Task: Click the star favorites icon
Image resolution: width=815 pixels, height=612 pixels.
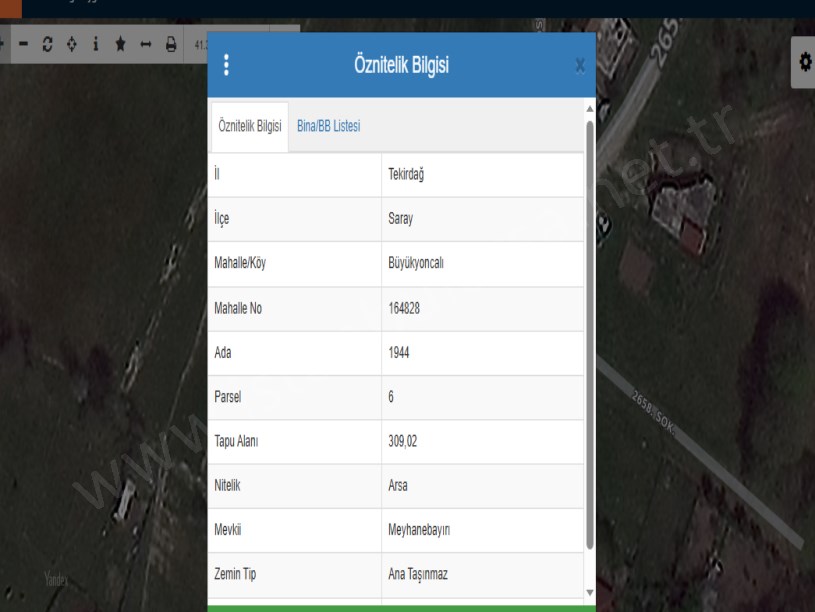Action: pyautogui.click(x=120, y=44)
